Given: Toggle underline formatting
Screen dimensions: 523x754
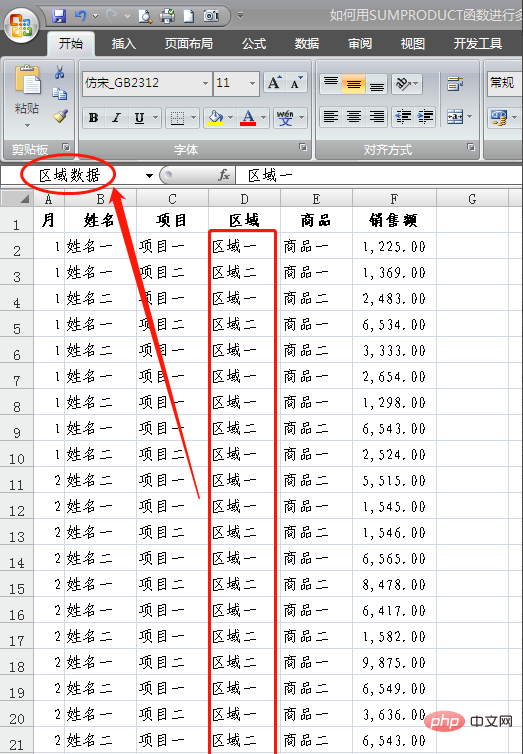Looking at the screenshot, I should point(139,117).
